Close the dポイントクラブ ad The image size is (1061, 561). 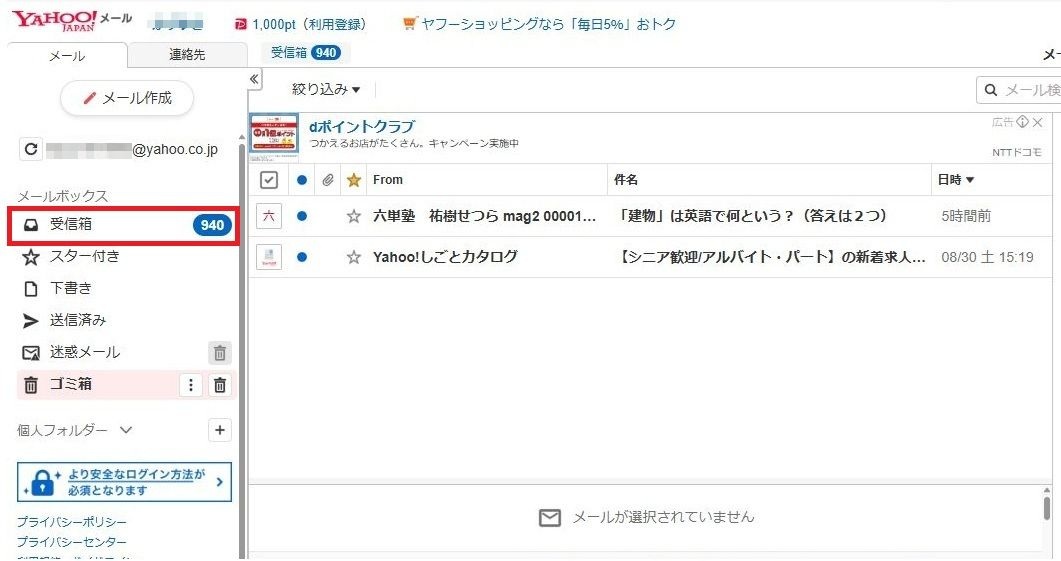click(1037, 122)
